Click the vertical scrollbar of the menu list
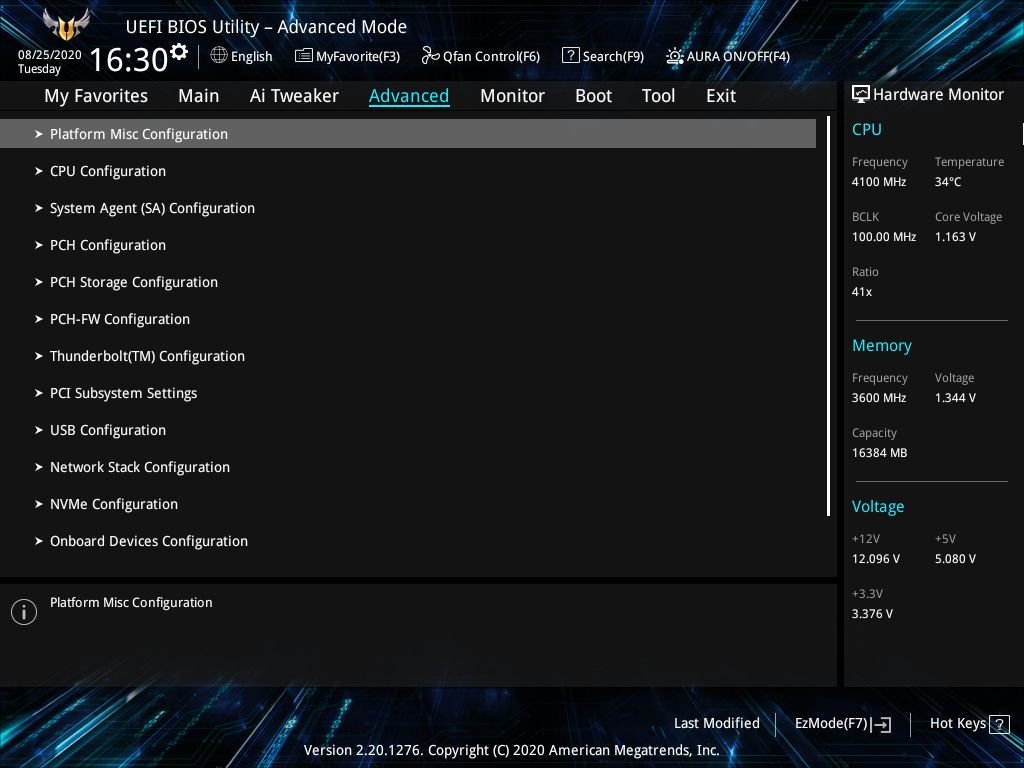This screenshot has height=768, width=1024. 828,316
